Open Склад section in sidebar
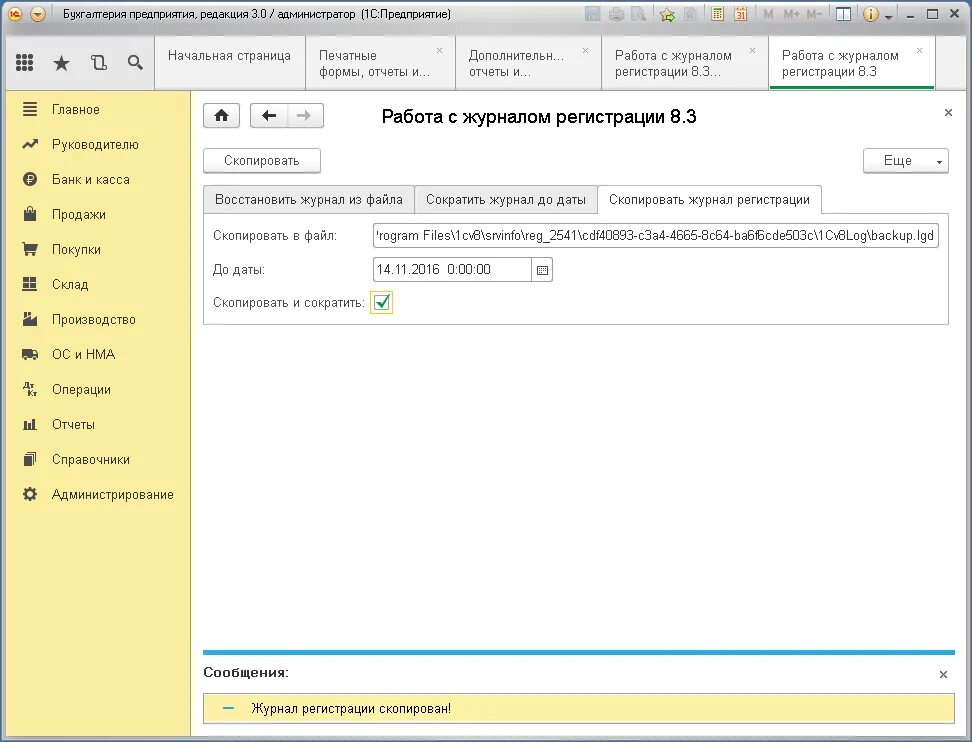 tap(70, 285)
